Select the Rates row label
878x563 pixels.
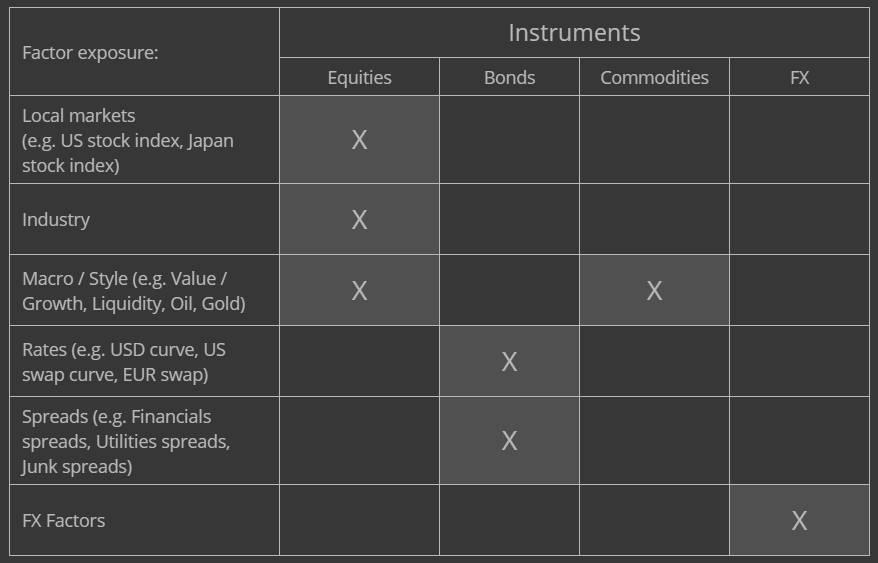point(123,362)
